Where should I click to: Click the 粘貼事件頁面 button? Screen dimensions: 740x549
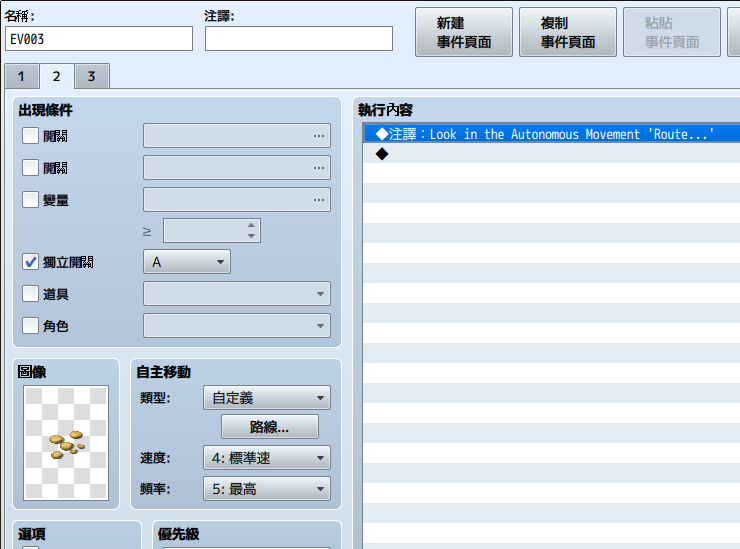[672, 32]
